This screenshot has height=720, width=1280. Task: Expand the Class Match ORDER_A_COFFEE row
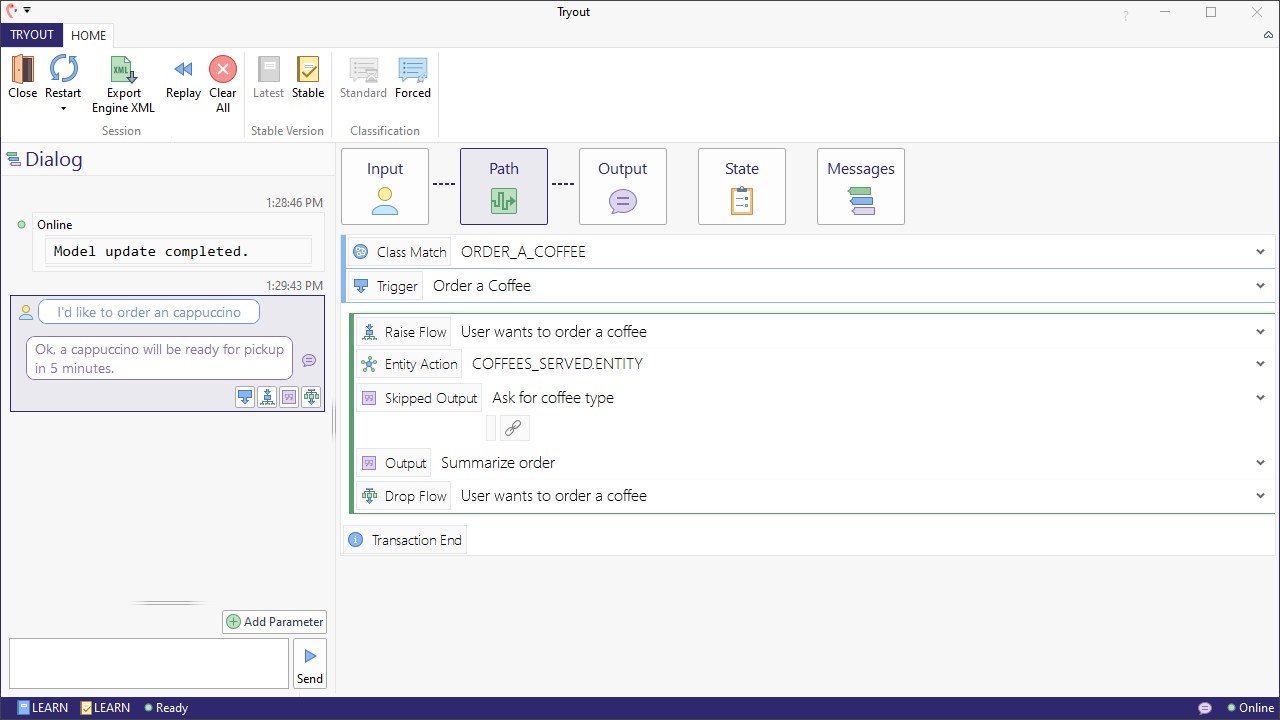1260,252
